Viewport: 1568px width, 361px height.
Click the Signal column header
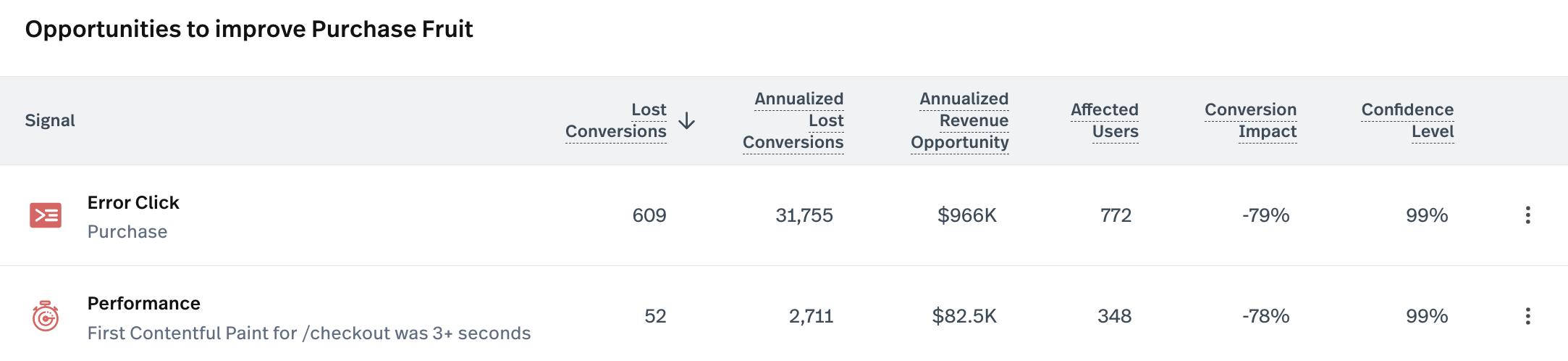tap(50, 120)
